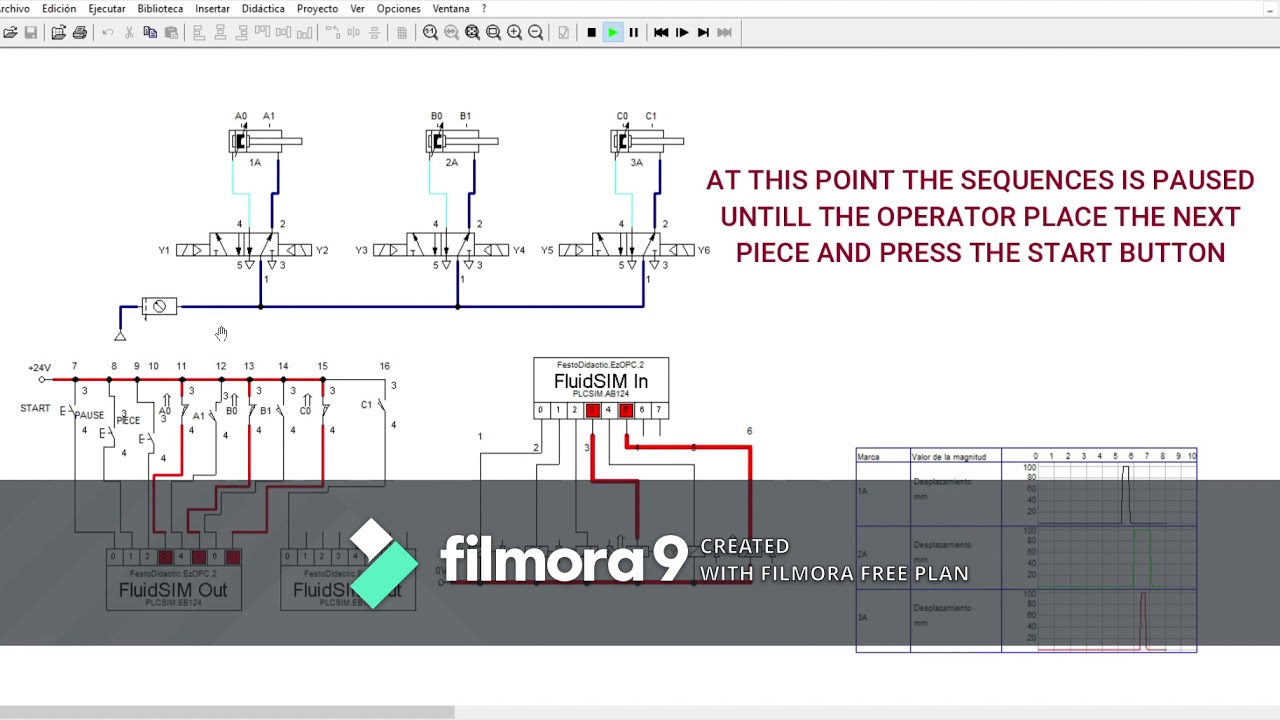Click the Cut scissors icon

(x=129, y=33)
